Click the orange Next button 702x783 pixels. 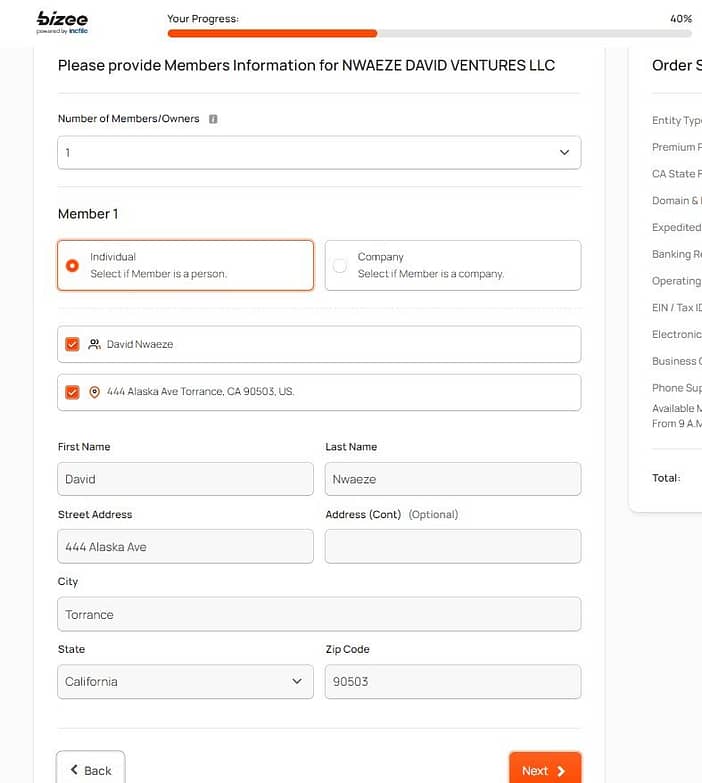point(545,770)
